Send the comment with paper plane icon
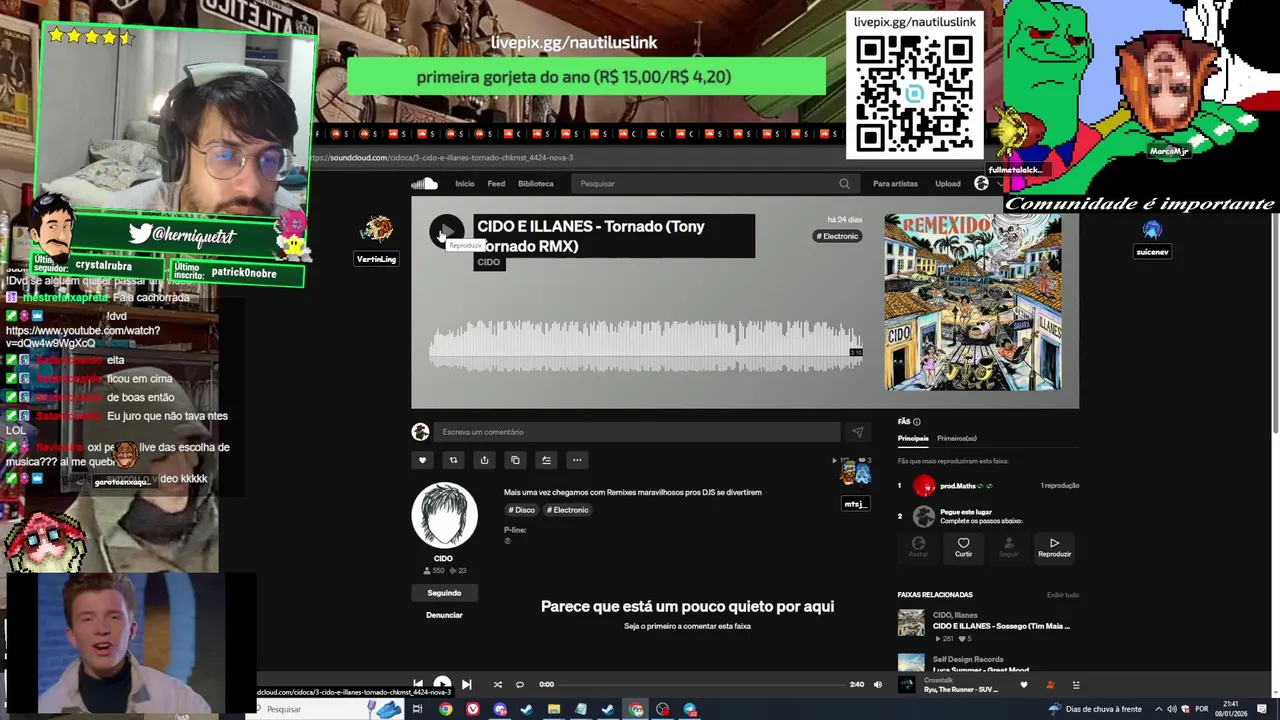The height and width of the screenshot is (720, 1280). (857, 432)
